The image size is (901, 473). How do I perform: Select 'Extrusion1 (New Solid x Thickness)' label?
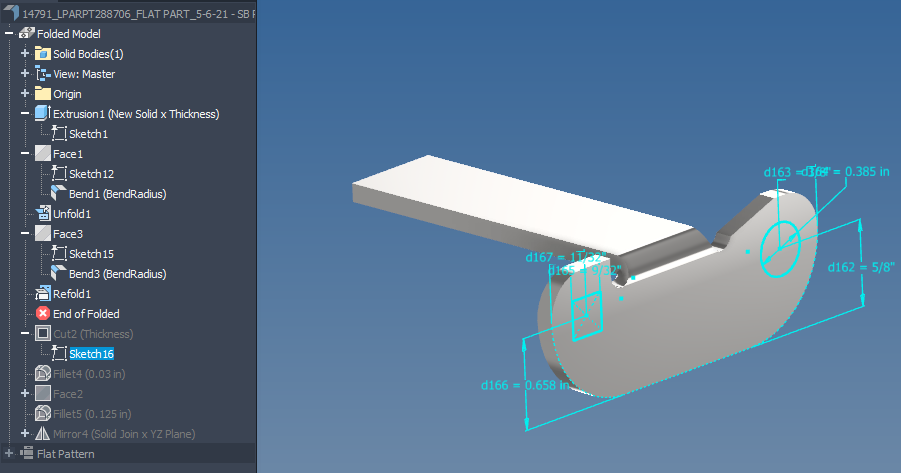[136, 114]
